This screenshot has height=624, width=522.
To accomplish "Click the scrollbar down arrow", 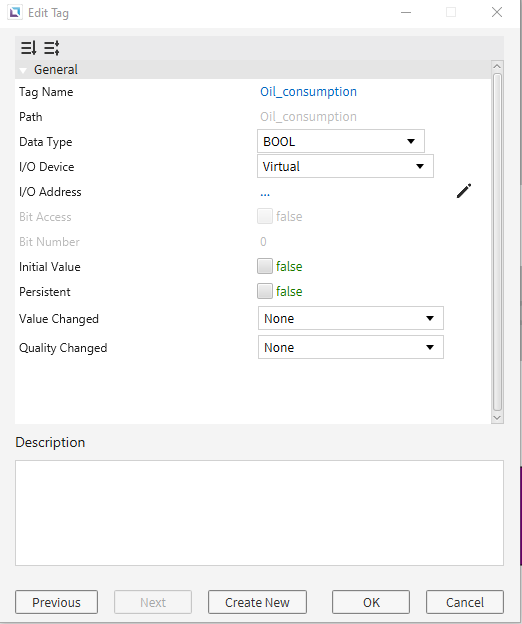I will (497, 418).
